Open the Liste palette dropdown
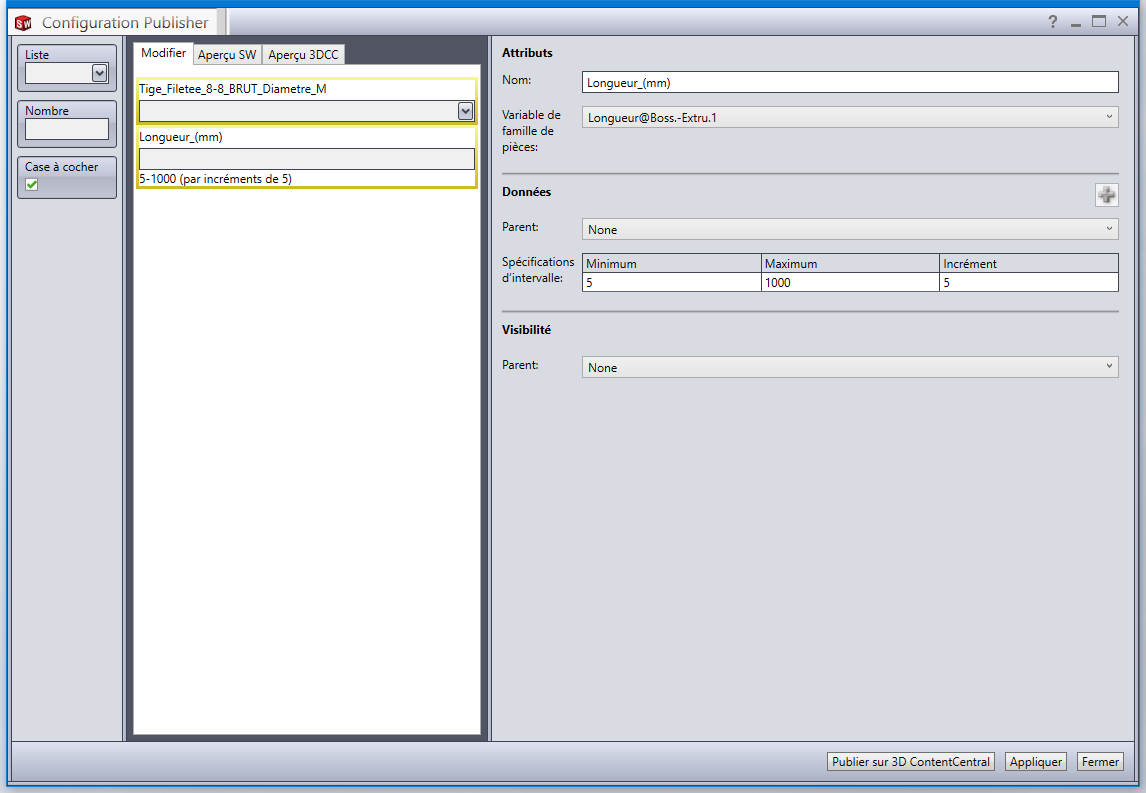The height and width of the screenshot is (793, 1146). 99,72
